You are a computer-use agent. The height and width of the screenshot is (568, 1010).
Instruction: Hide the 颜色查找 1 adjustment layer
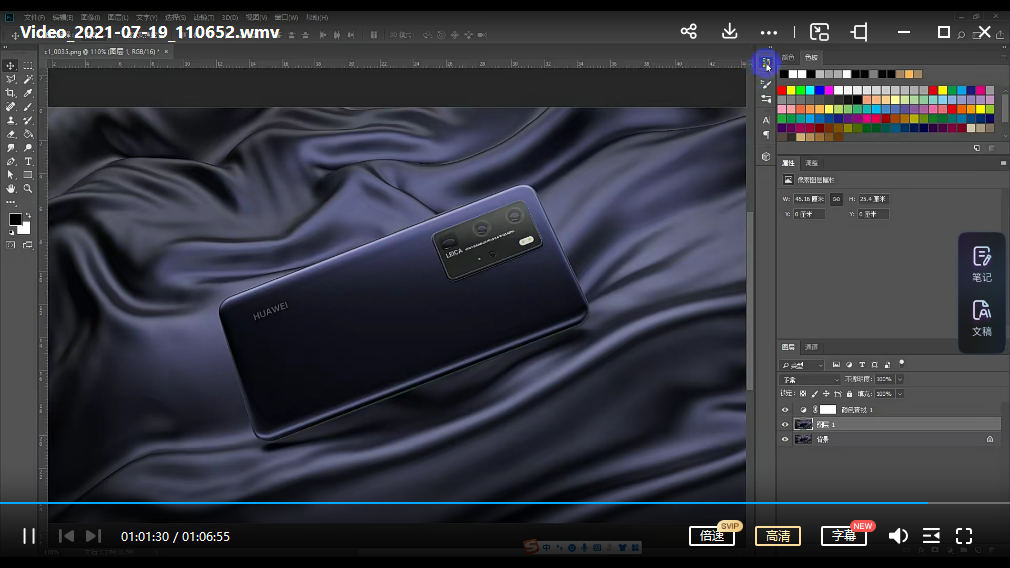click(785, 410)
